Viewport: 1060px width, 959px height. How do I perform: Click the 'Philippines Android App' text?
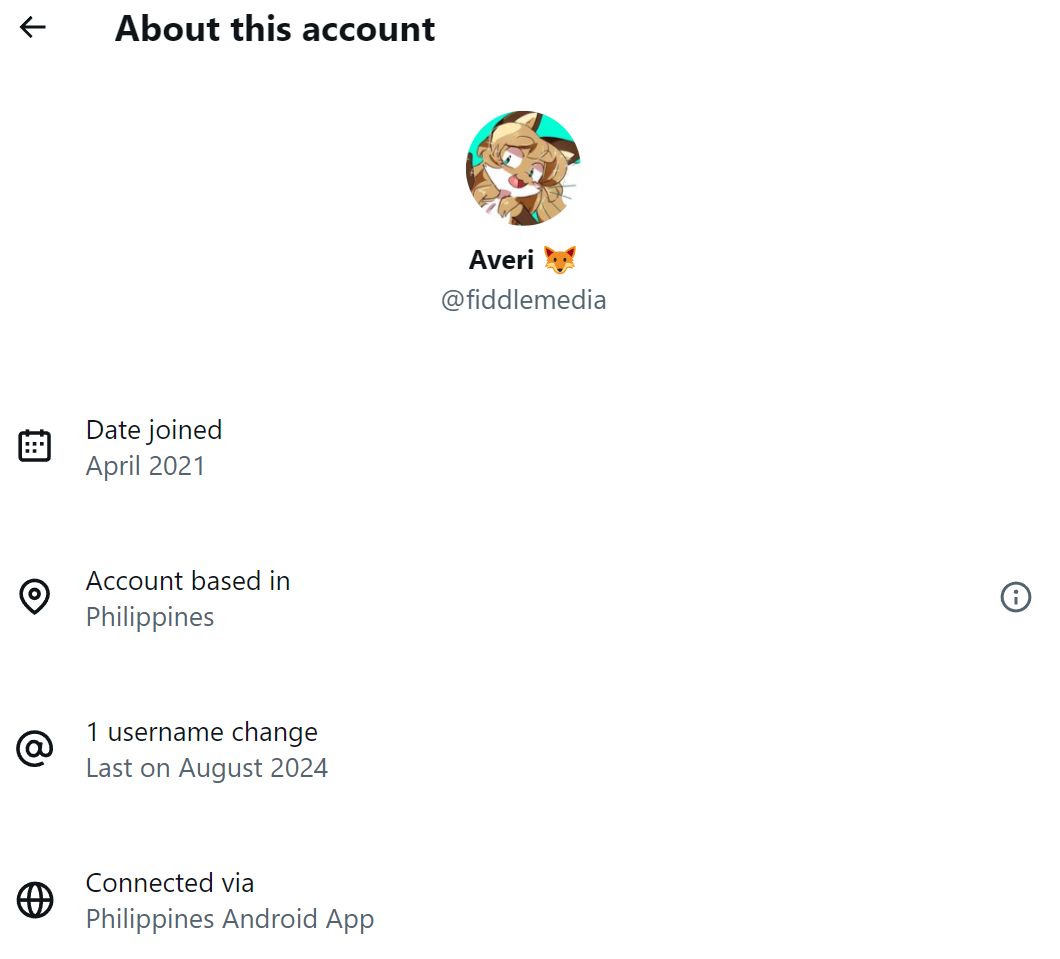click(230, 919)
